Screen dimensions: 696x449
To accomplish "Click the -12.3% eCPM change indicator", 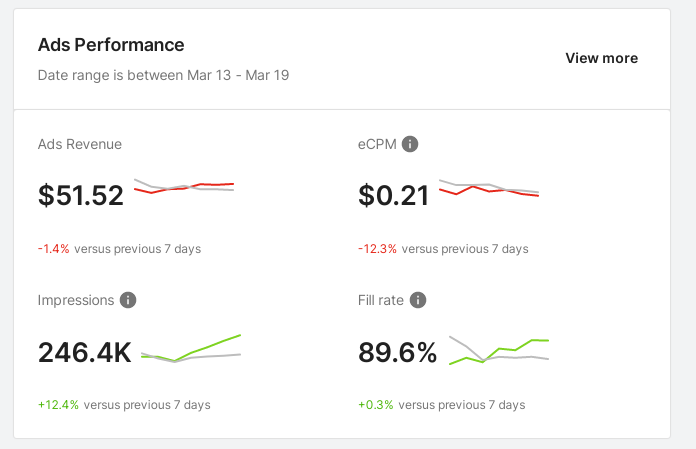I will [x=377, y=249].
